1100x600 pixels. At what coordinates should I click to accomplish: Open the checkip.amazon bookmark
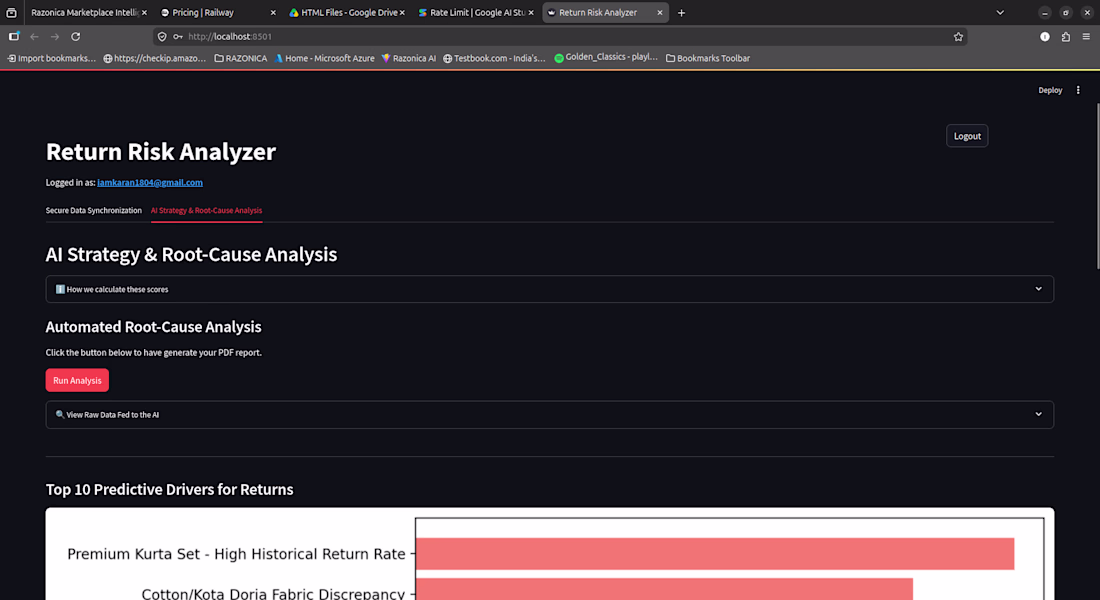[154, 58]
